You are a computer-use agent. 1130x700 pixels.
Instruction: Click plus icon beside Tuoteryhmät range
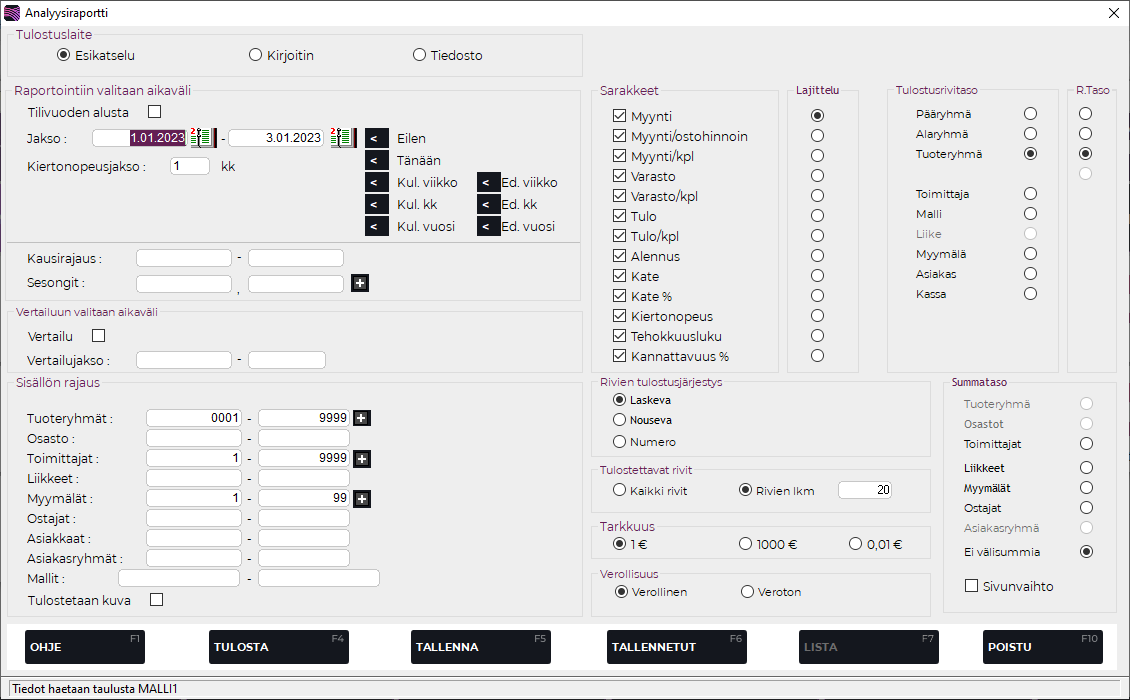(x=362, y=418)
